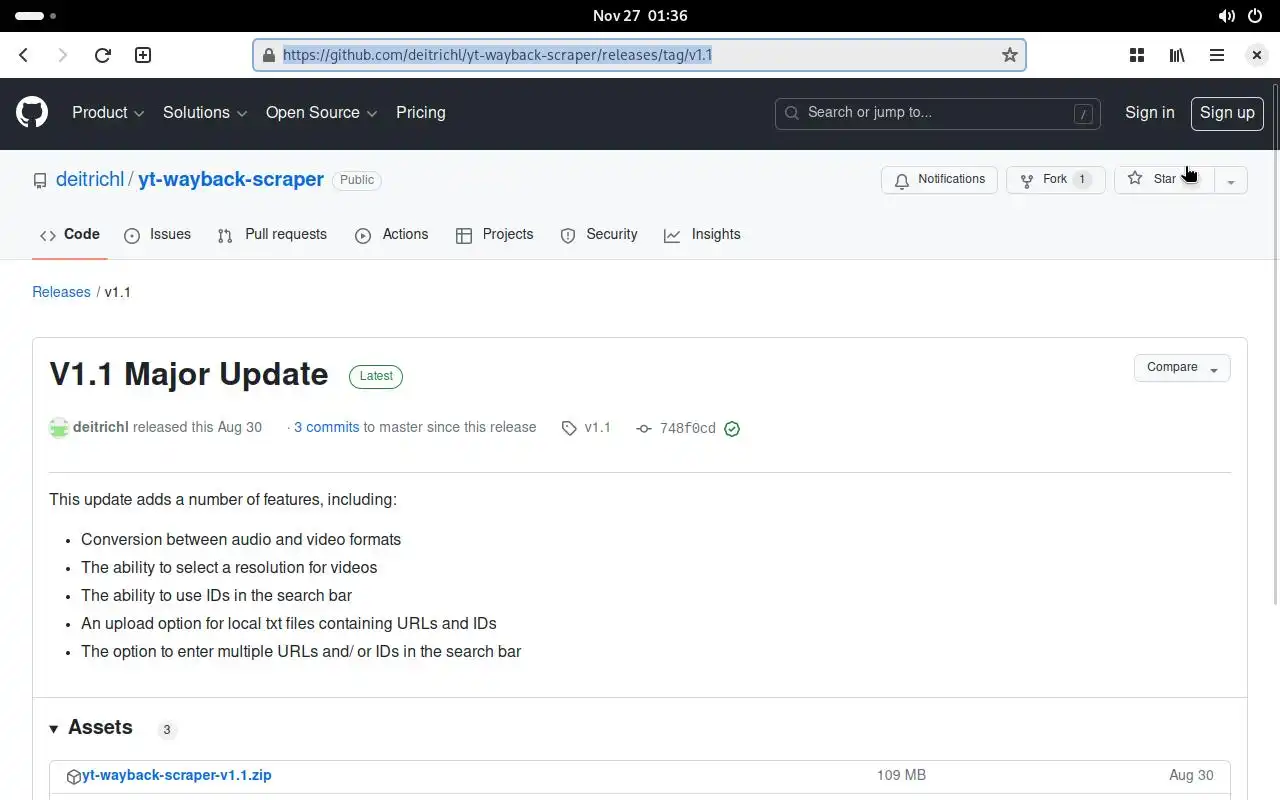1280x800 pixels.
Task: Go to the Releases breadcrumb link
Action: 61,292
